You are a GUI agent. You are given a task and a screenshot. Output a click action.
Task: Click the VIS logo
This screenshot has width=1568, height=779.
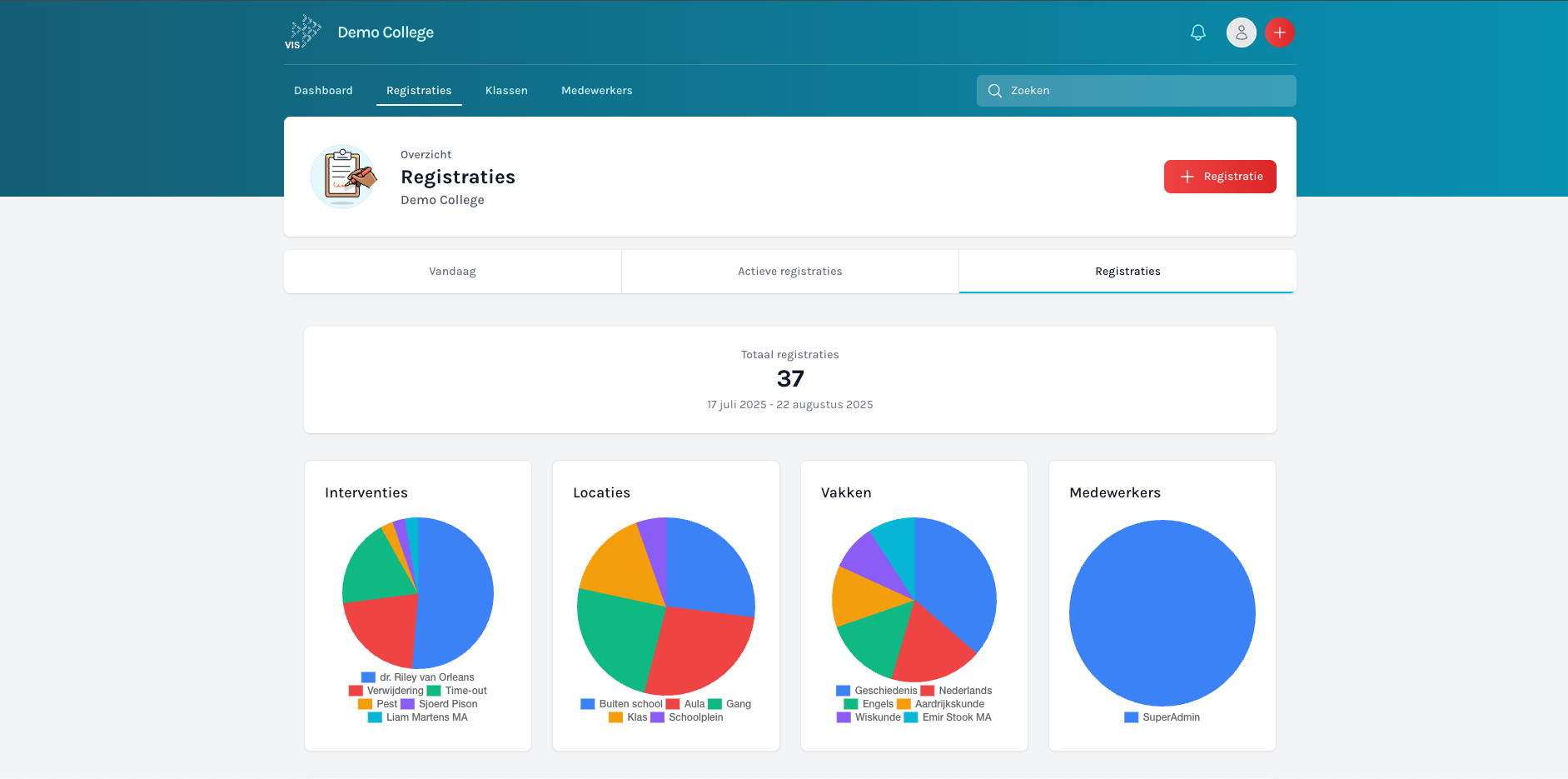(303, 32)
